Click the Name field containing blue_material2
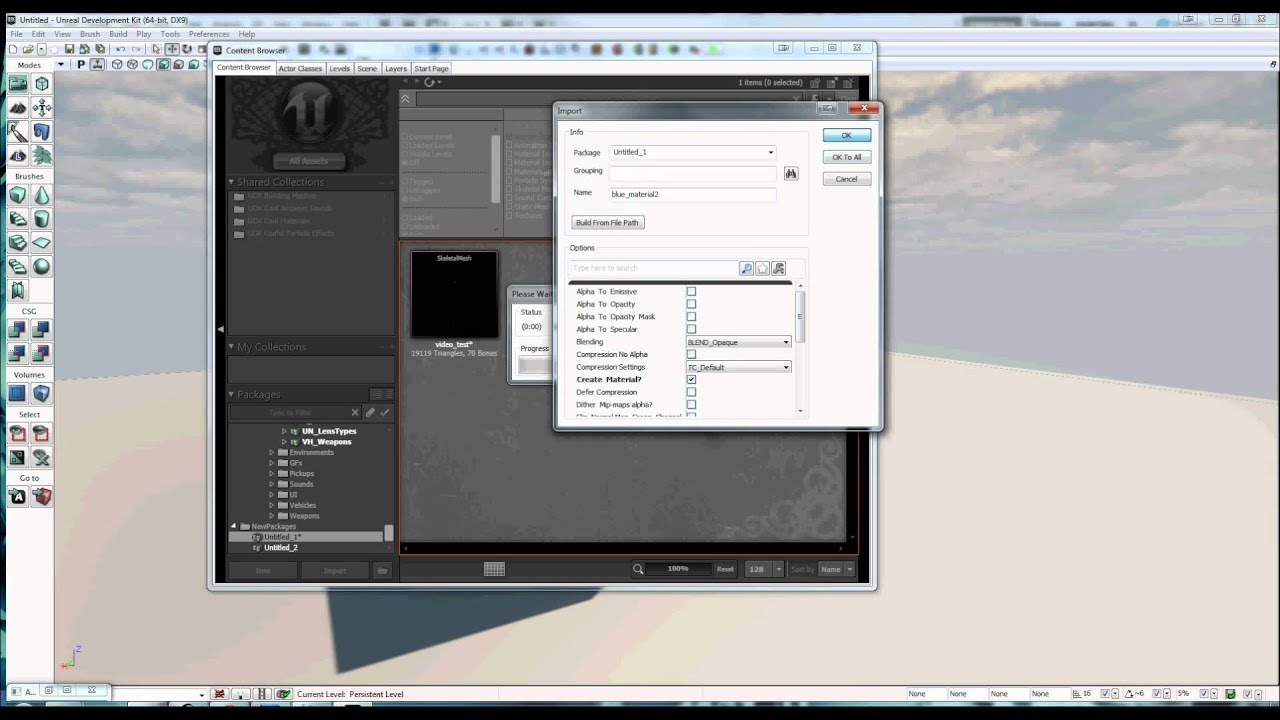1280x720 pixels. [692, 194]
